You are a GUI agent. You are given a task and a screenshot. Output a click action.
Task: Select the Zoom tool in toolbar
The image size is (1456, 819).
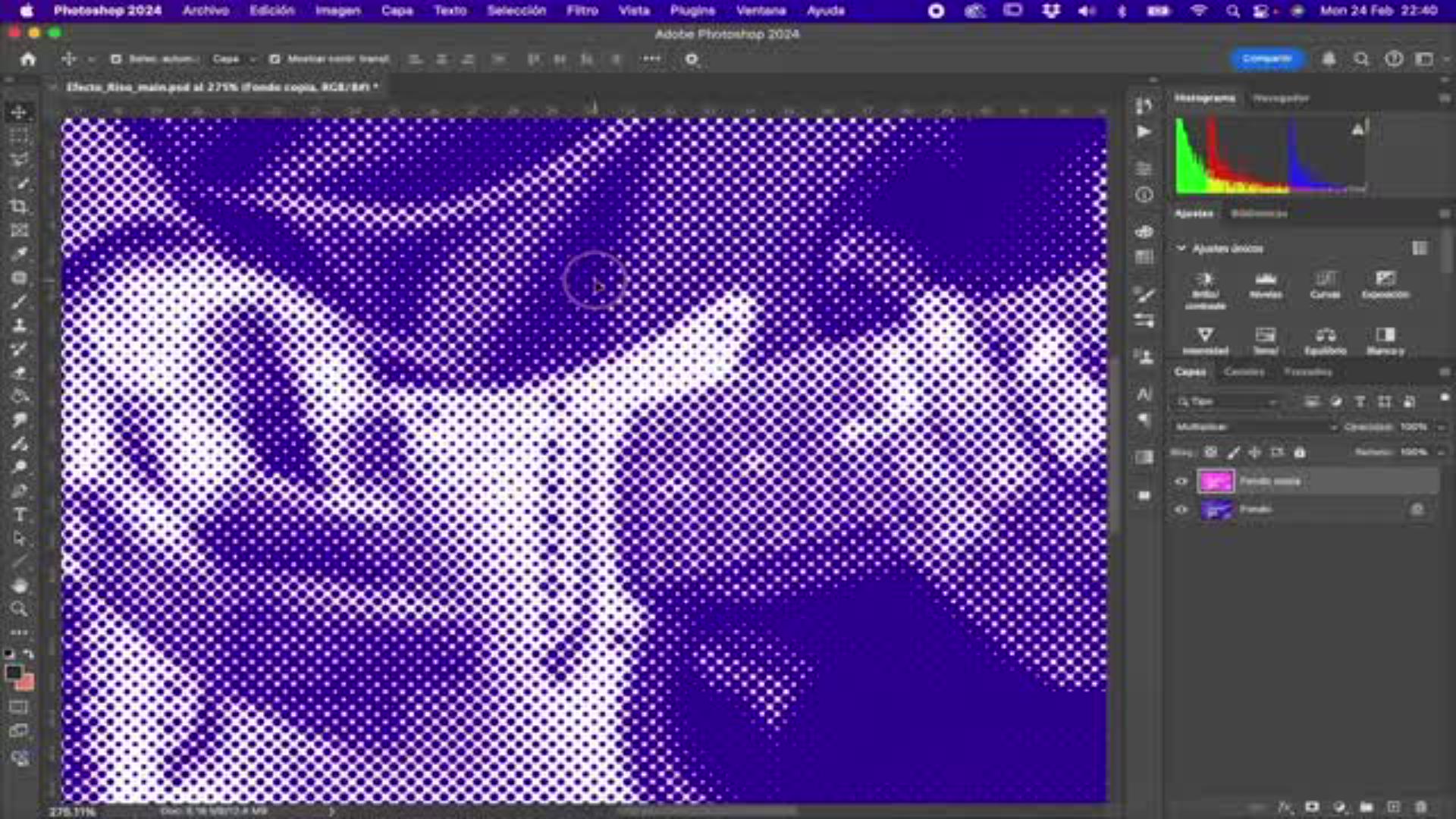point(19,609)
